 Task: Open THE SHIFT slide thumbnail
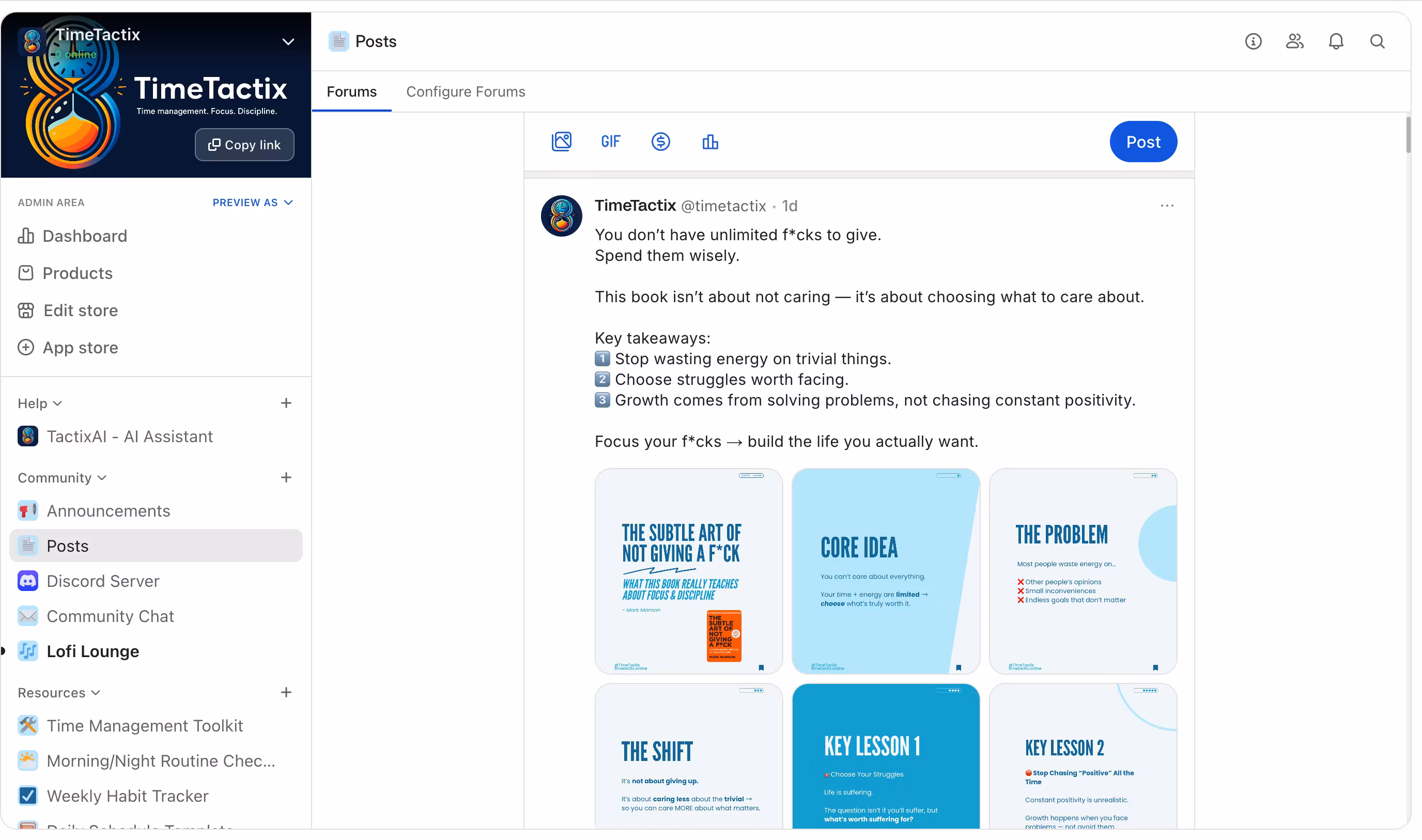click(689, 756)
